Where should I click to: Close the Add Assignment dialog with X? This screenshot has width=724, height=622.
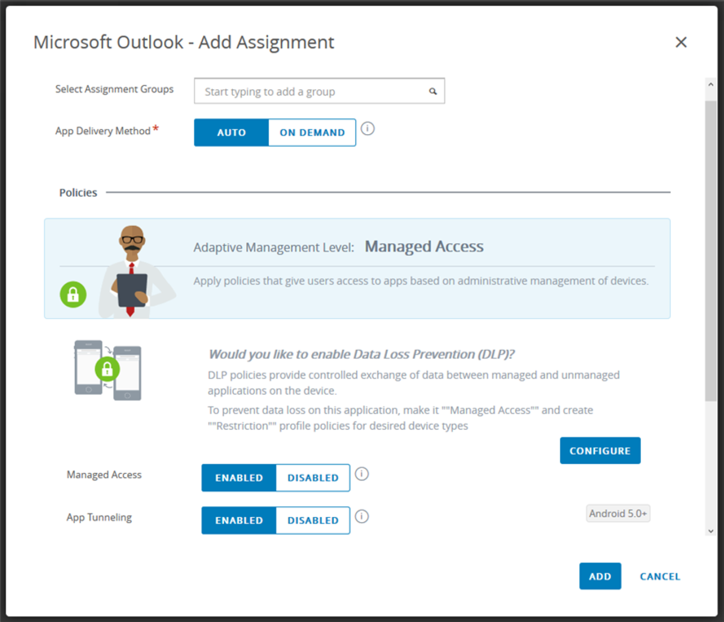point(681,42)
